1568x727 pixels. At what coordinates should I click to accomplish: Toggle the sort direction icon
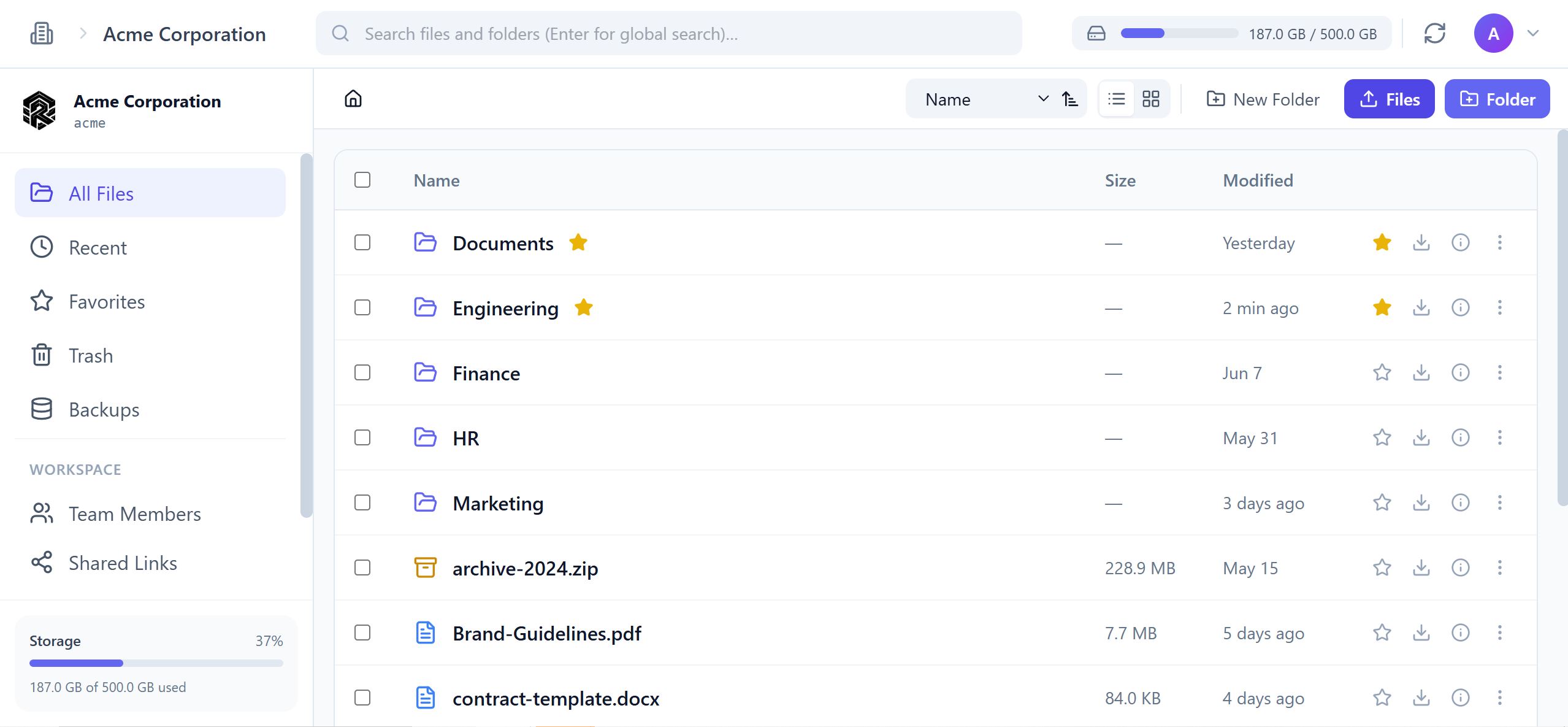[1070, 99]
